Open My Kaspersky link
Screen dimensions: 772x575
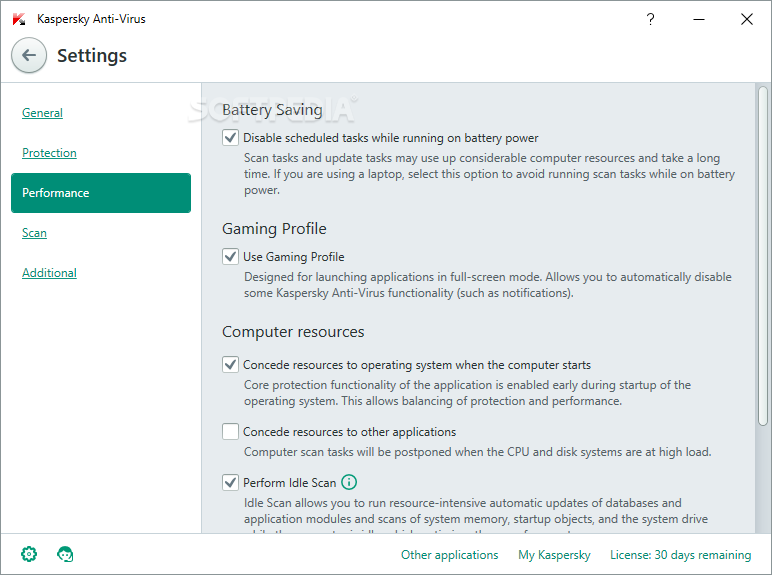click(x=554, y=555)
